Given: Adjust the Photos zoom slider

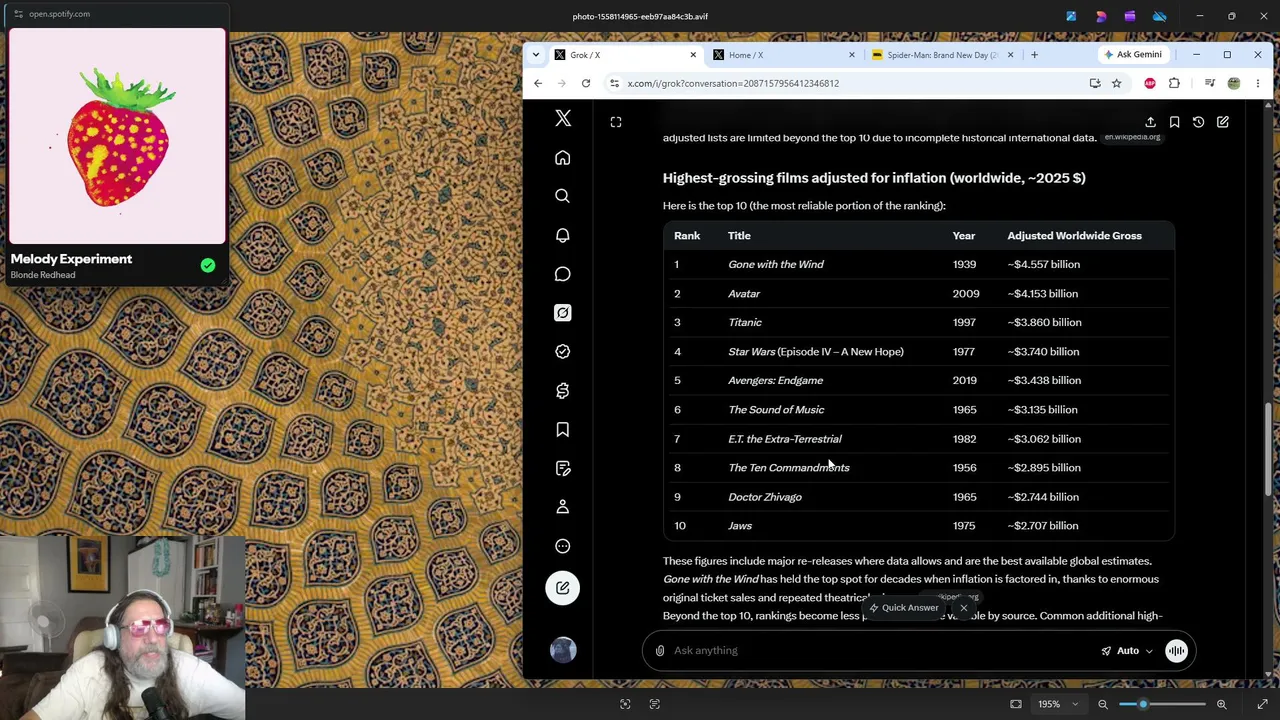Looking at the screenshot, I should click(1163, 704).
